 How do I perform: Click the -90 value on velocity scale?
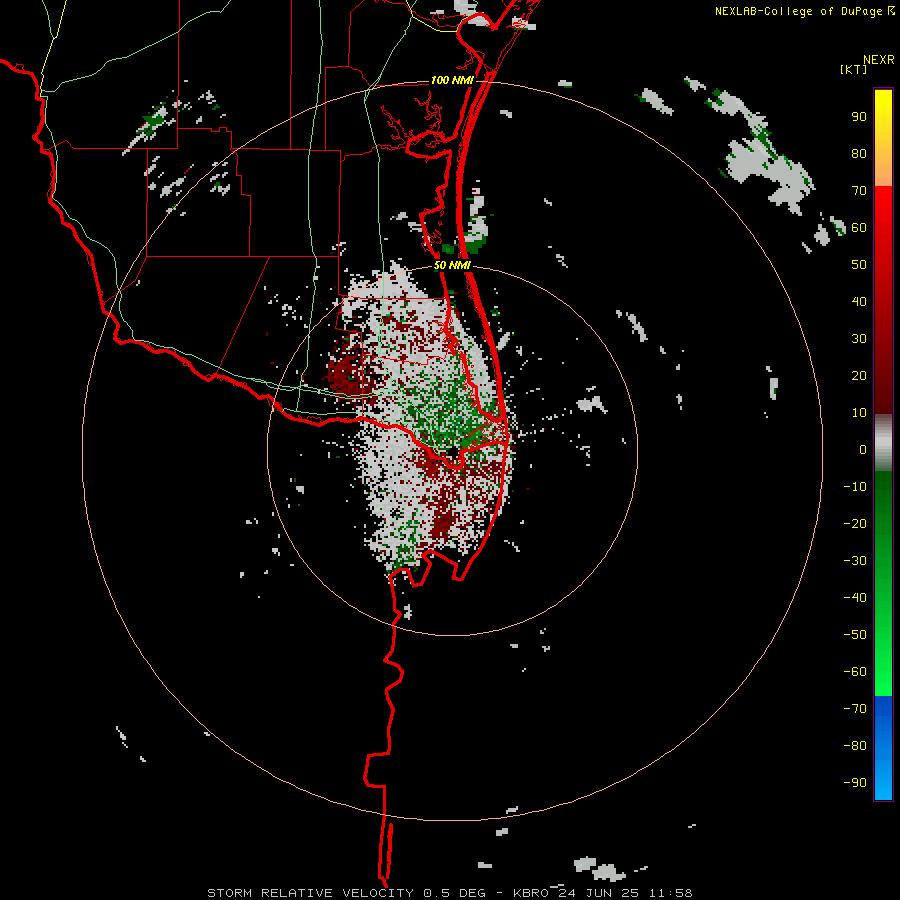click(855, 782)
